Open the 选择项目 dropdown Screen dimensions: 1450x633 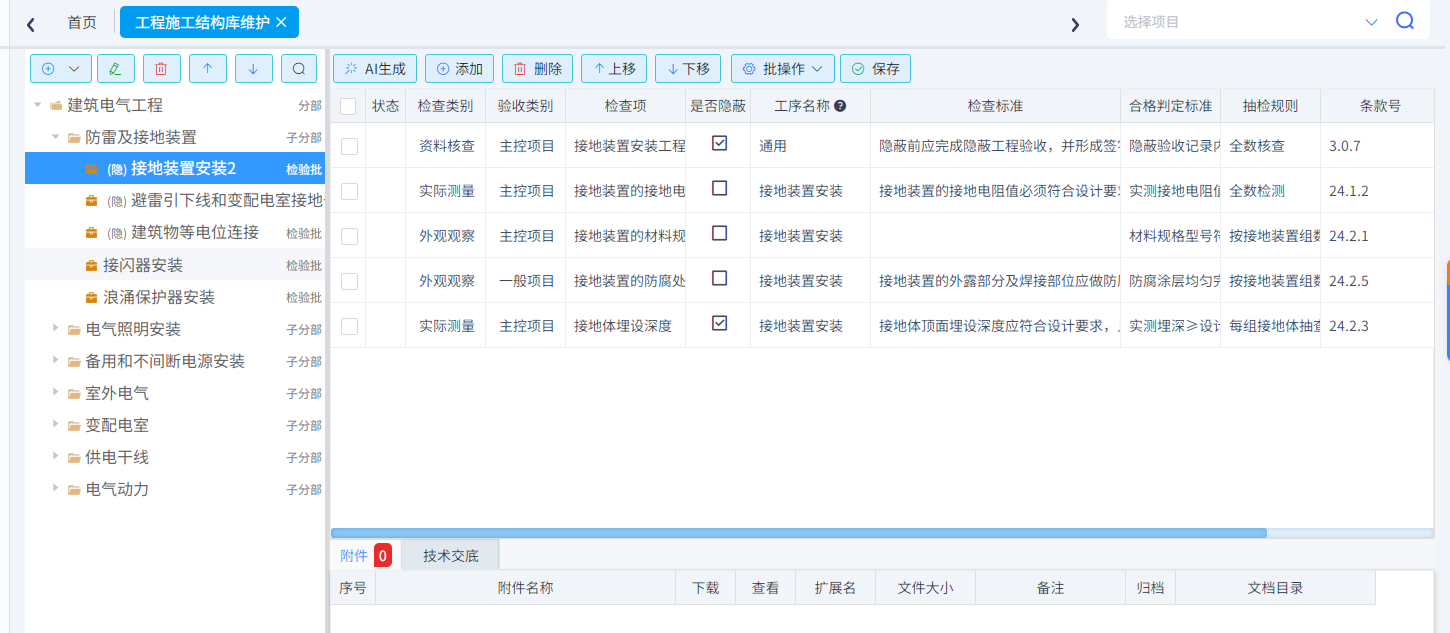(1371, 22)
